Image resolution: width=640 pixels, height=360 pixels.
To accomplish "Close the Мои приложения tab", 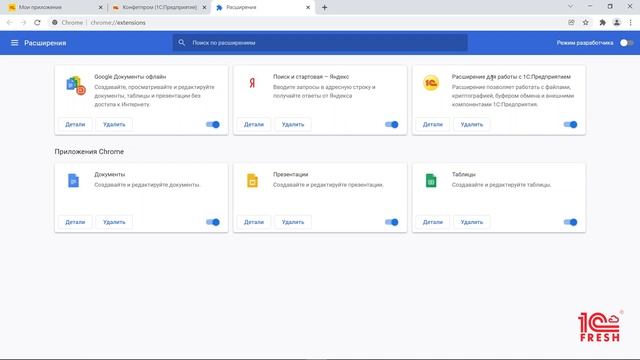I will point(101,7).
